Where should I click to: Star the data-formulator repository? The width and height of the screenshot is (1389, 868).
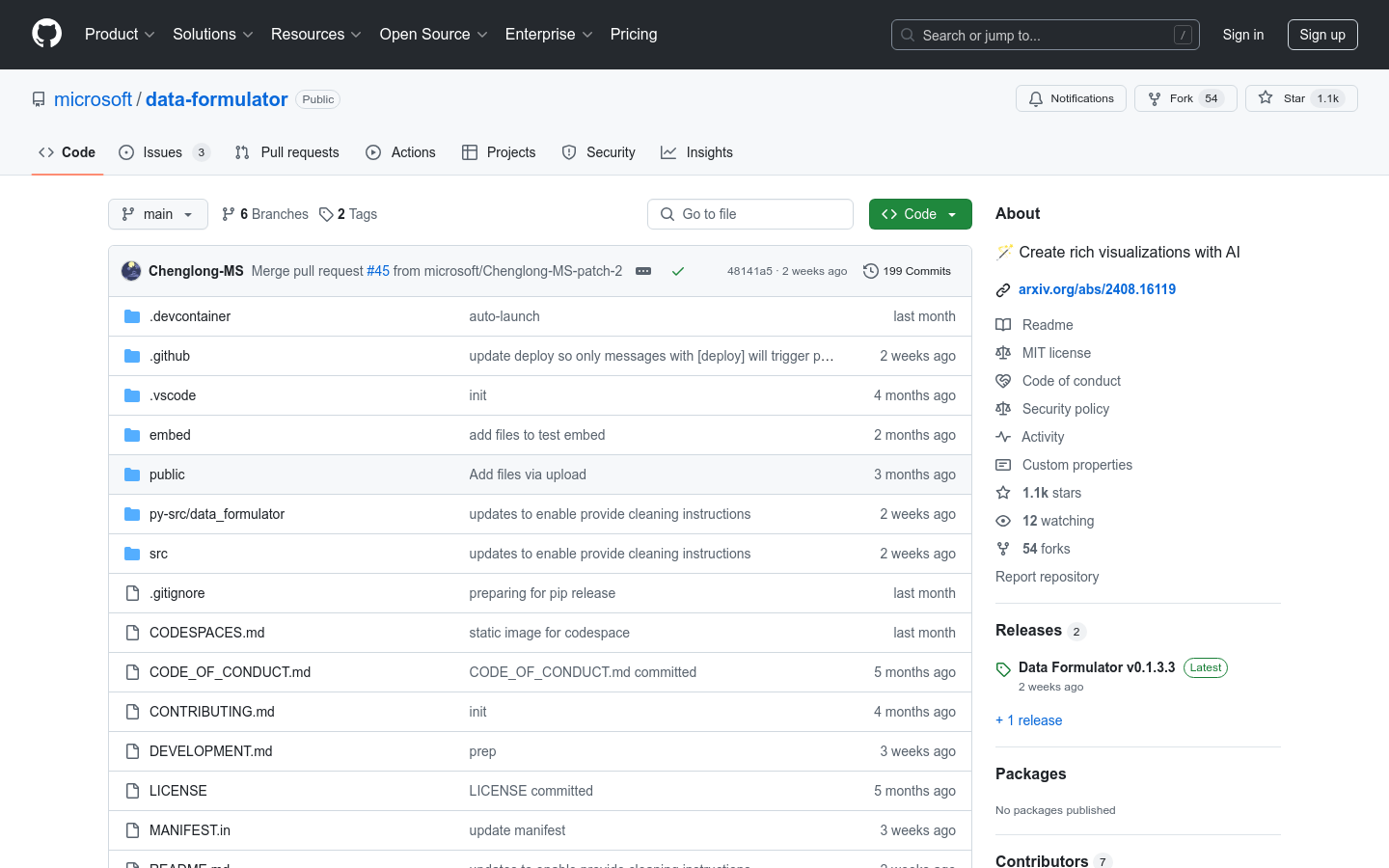pyautogui.click(x=1301, y=98)
